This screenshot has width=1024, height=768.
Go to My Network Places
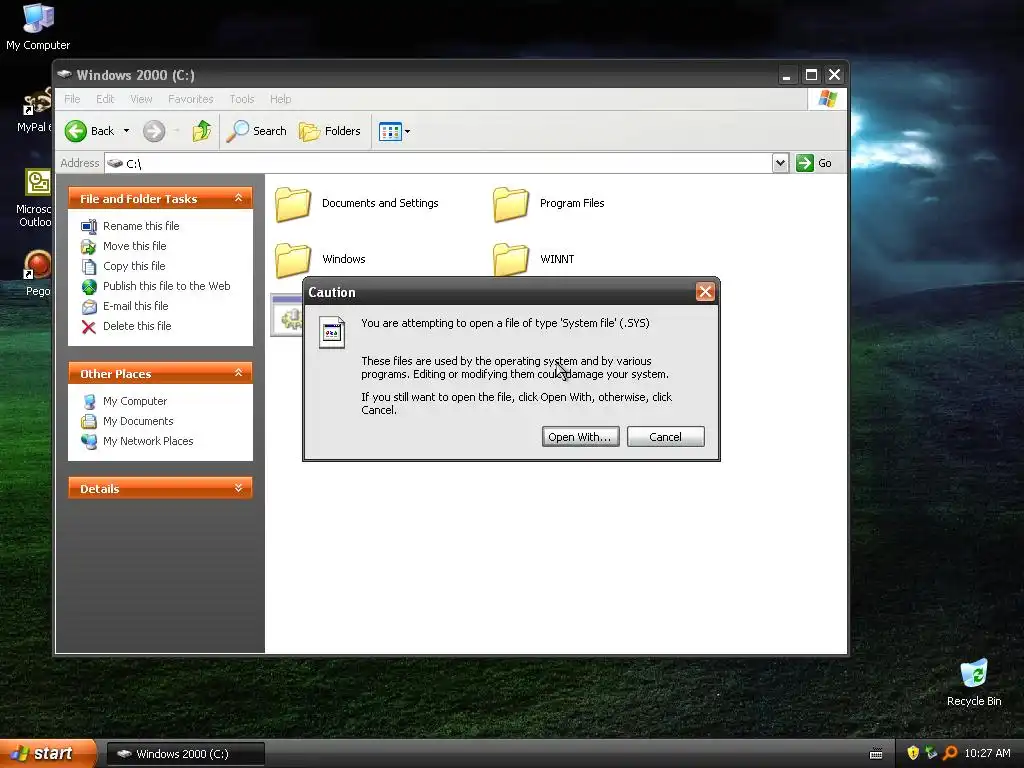148,441
